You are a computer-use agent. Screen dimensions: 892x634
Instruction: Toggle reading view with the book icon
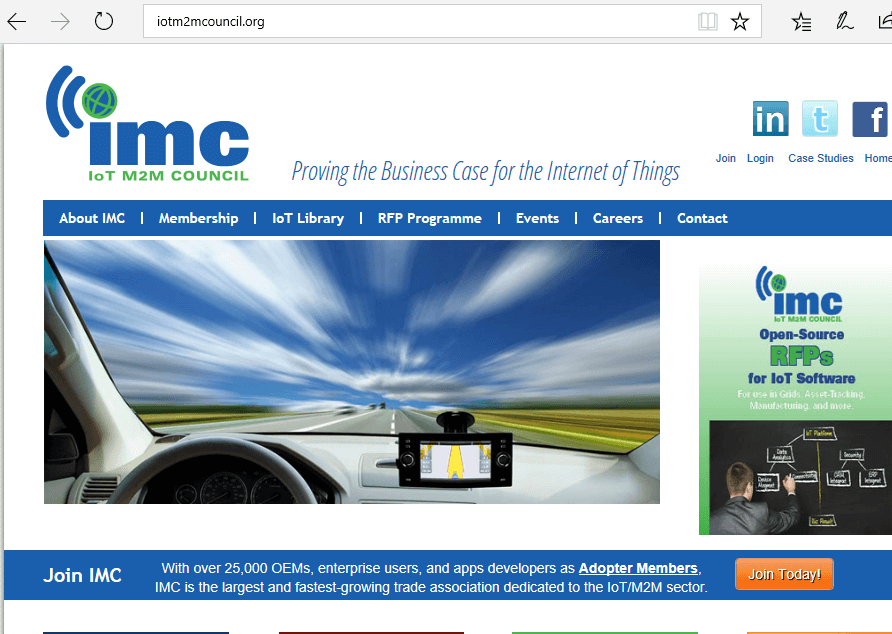[x=708, y=20]
